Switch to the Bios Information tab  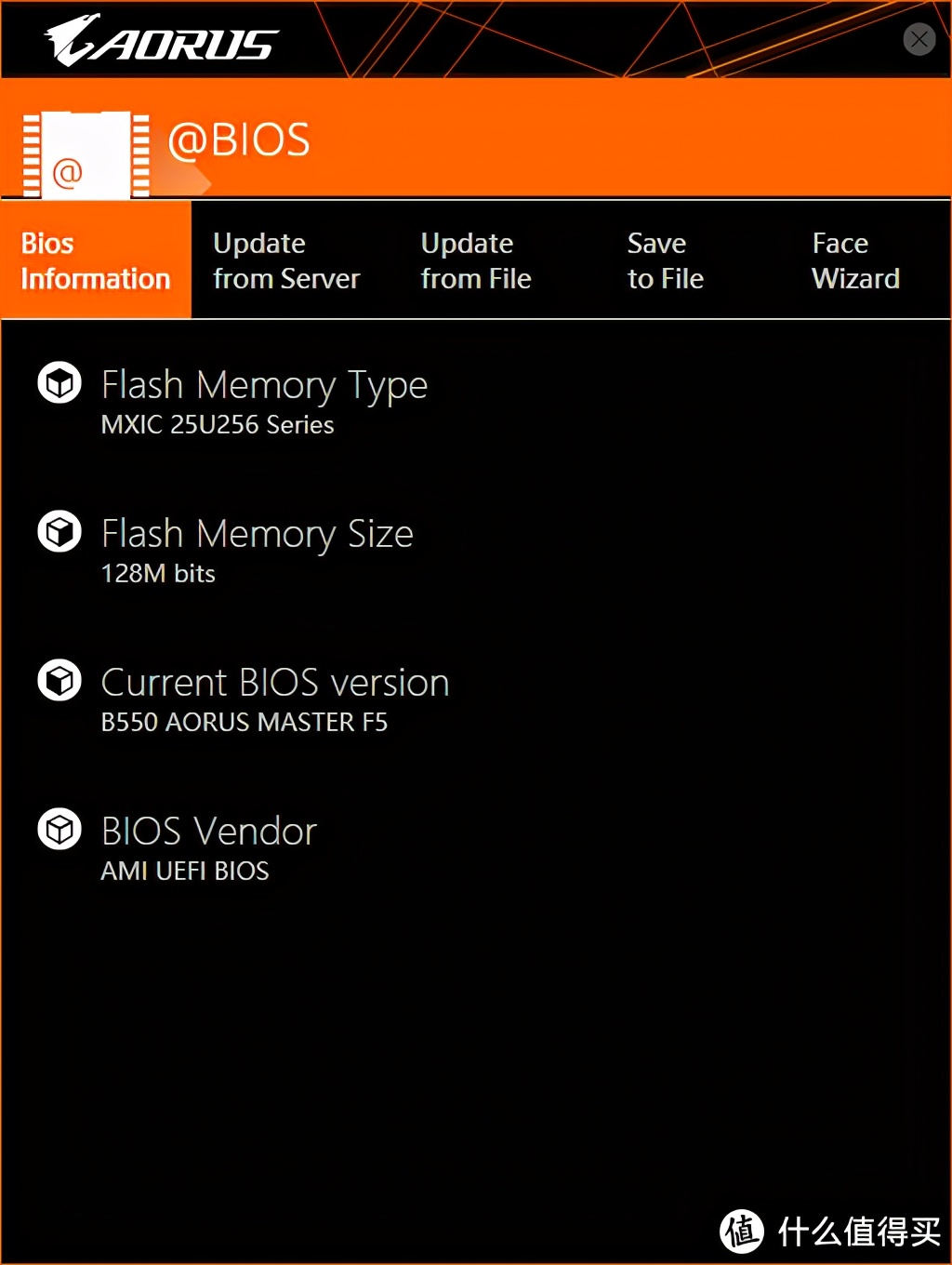tap(96, 260)
